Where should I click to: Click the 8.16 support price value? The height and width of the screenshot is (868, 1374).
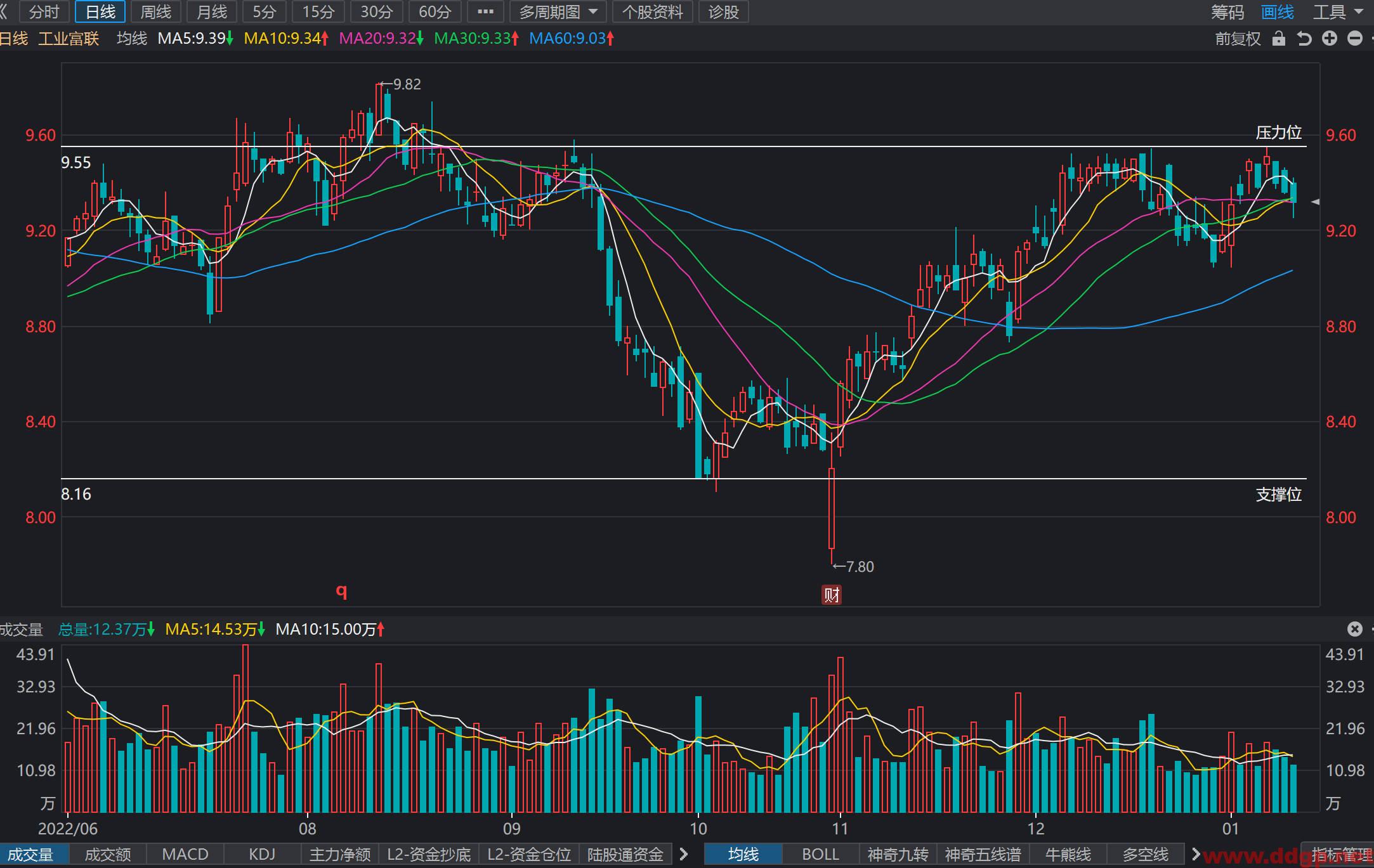point(76,495)
